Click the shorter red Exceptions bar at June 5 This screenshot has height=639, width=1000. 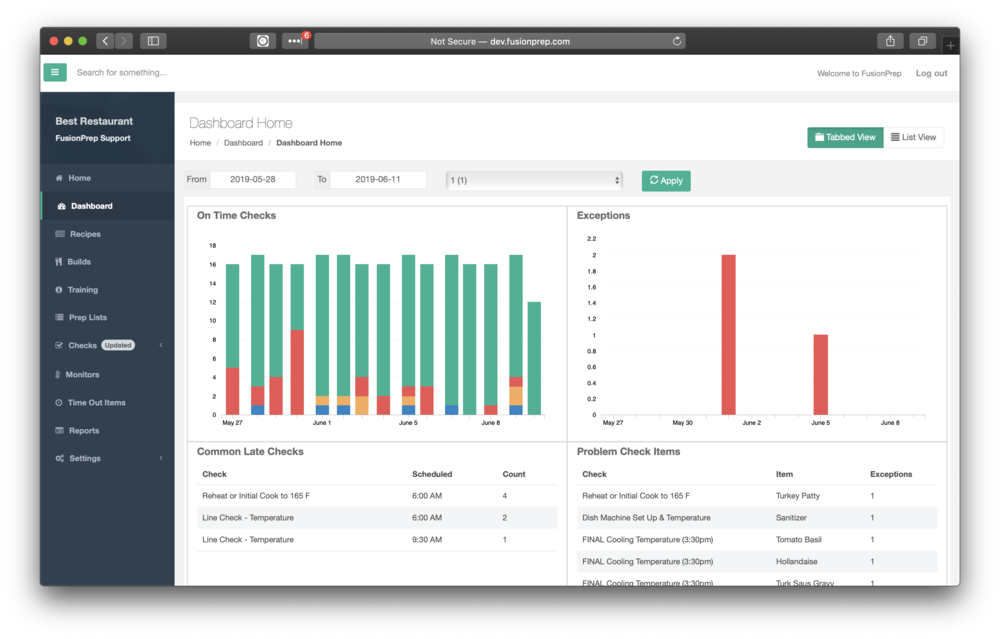point(820,374)
